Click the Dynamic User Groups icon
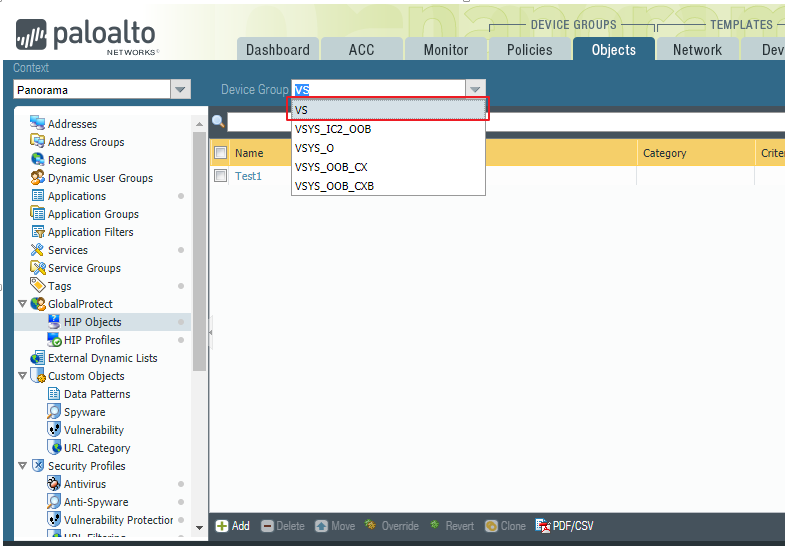This screenshot has height=546, width=785. [x=38, y=177]
